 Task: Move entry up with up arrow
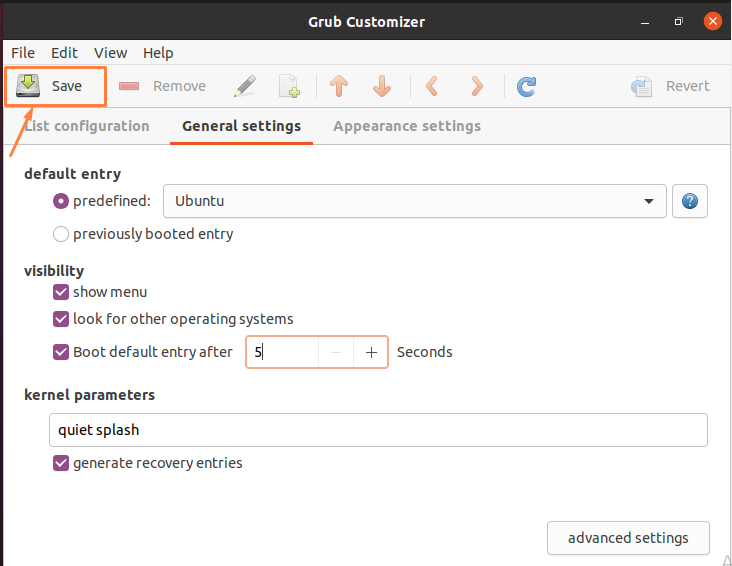click(339, 86)
